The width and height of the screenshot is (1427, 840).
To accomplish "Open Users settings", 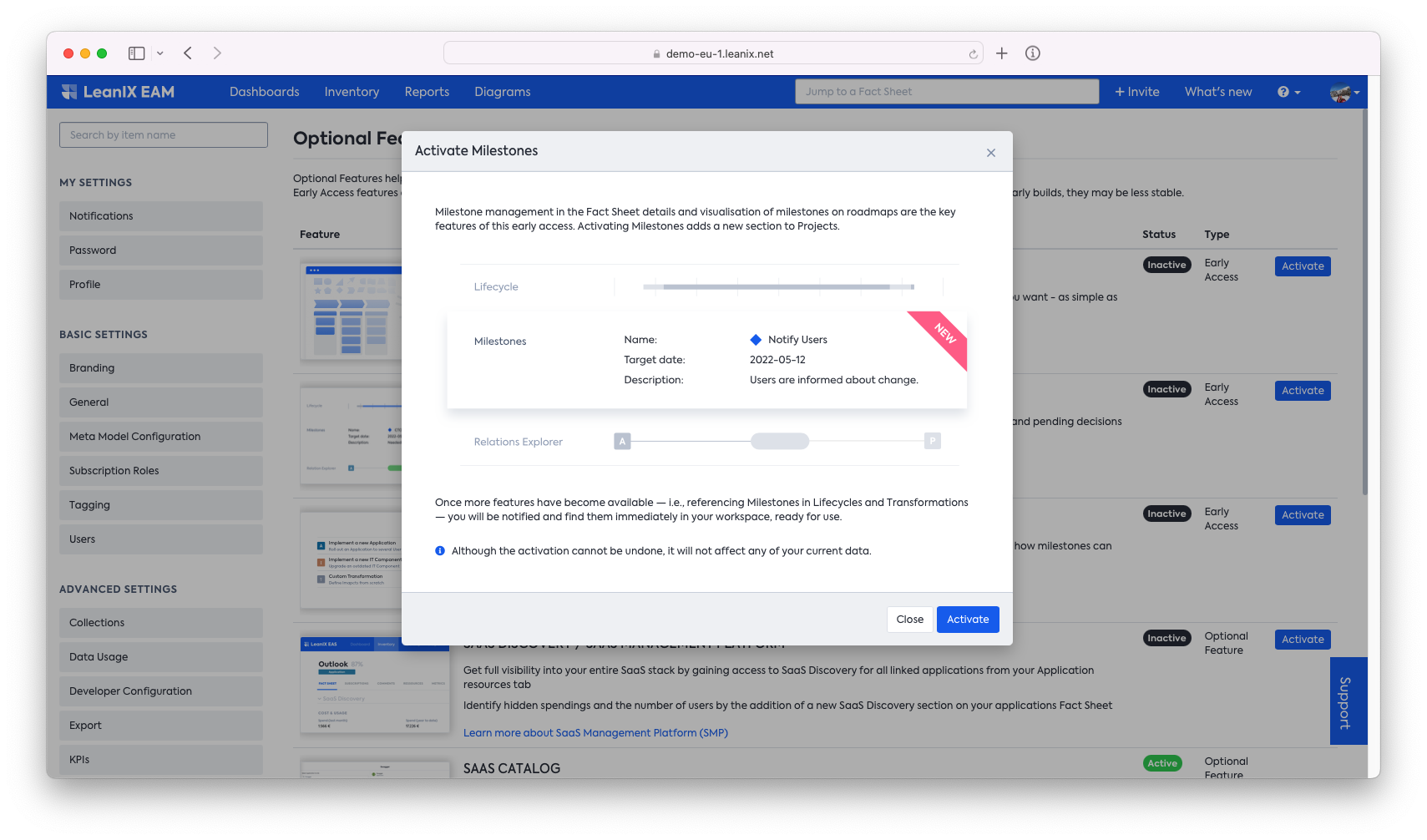I will (x=161, y=539).
